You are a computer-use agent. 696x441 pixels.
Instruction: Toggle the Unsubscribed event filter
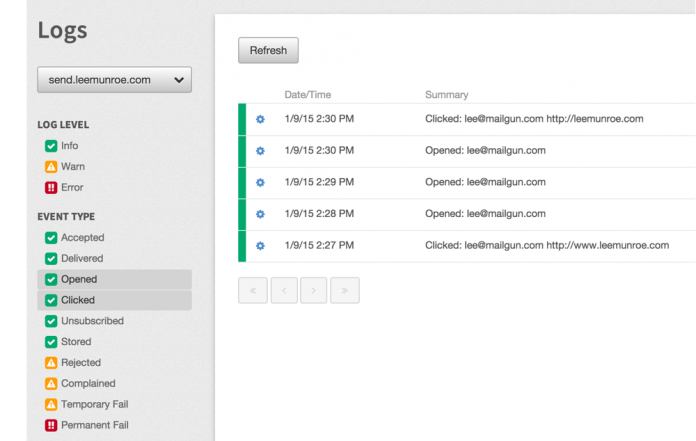51,321
